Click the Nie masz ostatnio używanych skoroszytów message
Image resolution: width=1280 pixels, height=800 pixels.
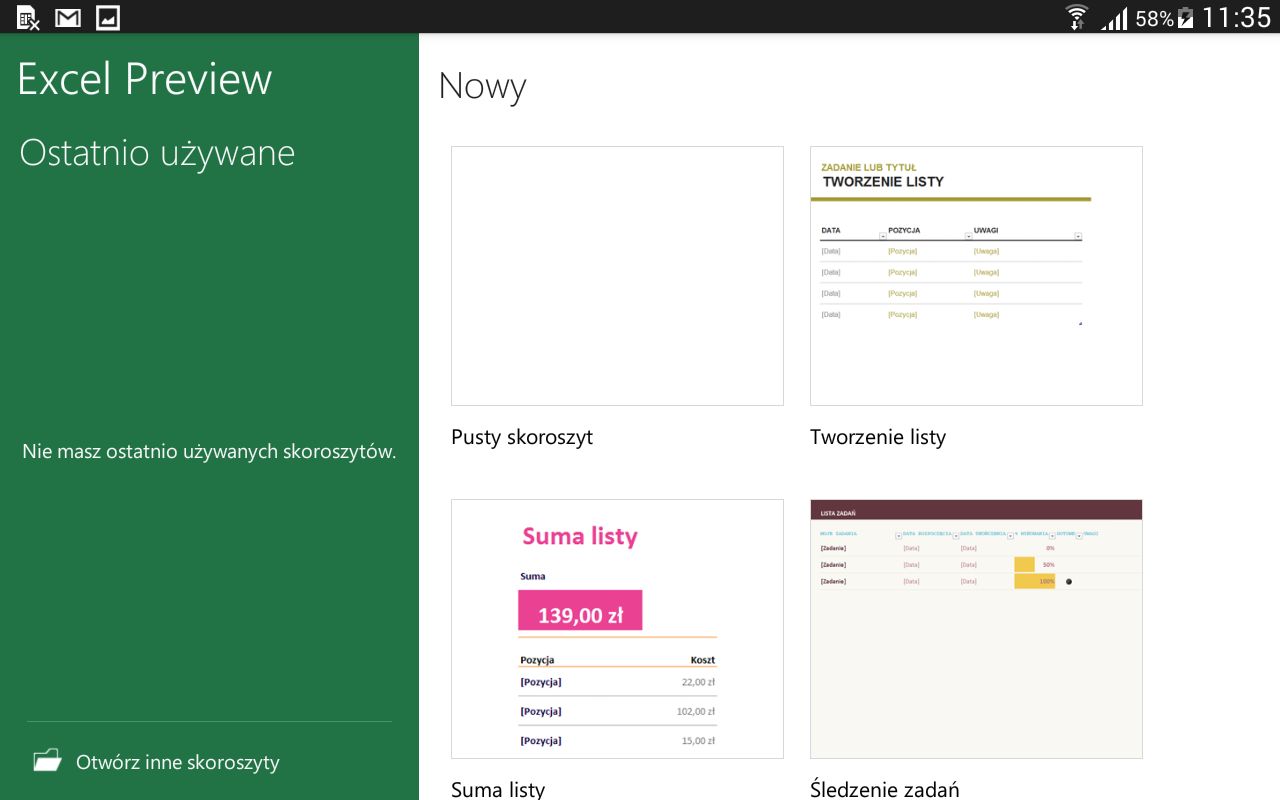tap(209, 452)
